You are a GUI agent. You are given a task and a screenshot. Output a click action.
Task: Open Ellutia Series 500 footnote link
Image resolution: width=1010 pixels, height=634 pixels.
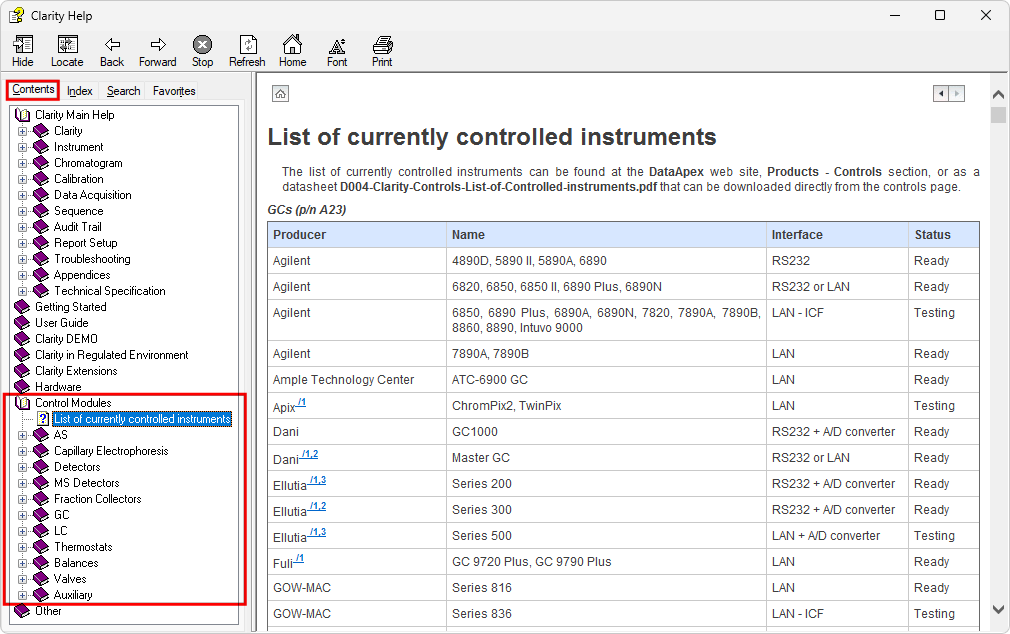click(317, 532)
